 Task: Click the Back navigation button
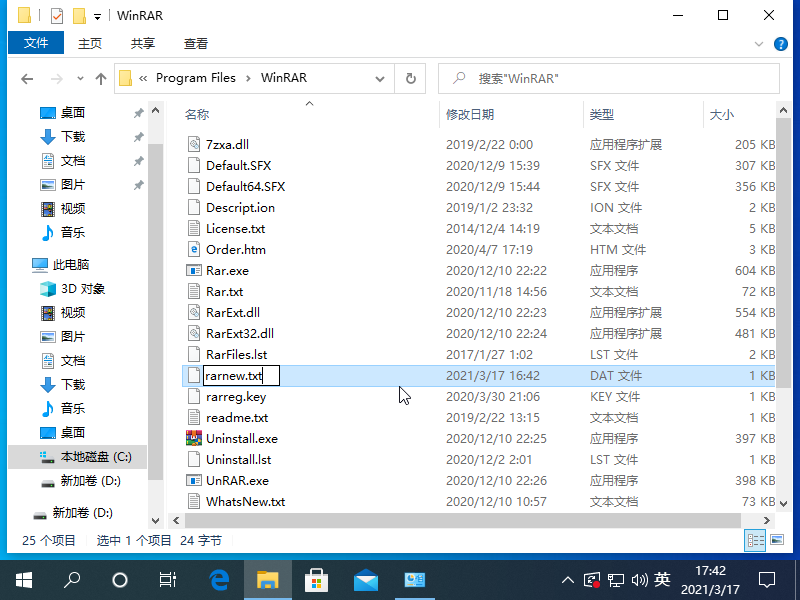coord(27,77)
